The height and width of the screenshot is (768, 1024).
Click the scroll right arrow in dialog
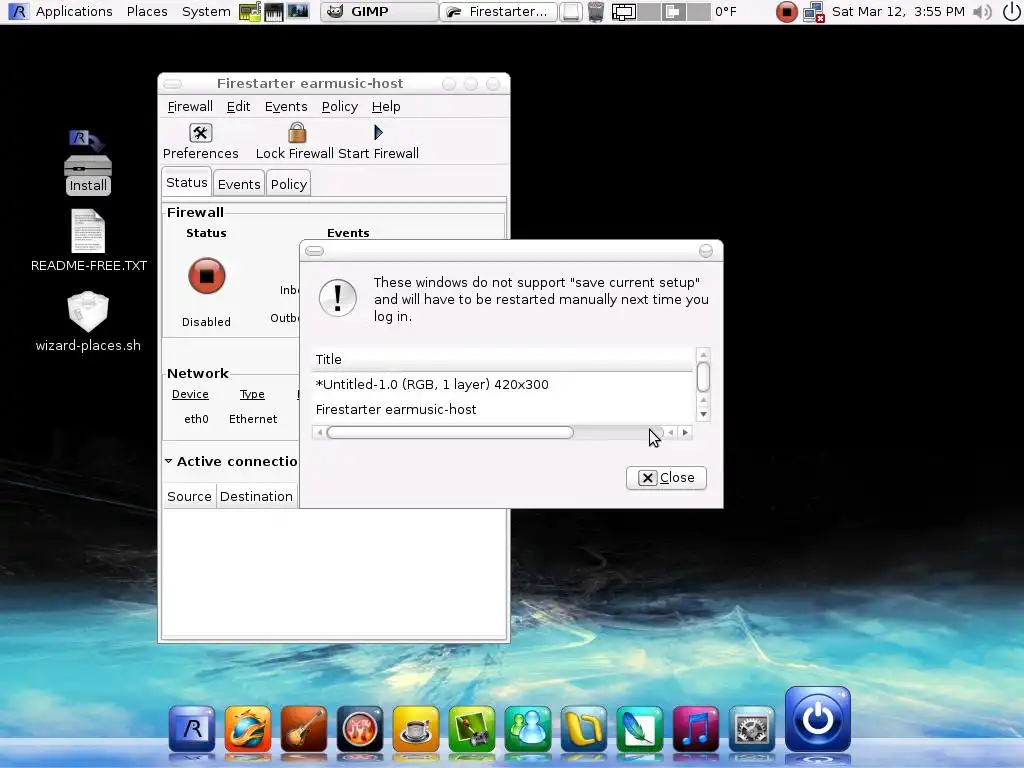685,432
